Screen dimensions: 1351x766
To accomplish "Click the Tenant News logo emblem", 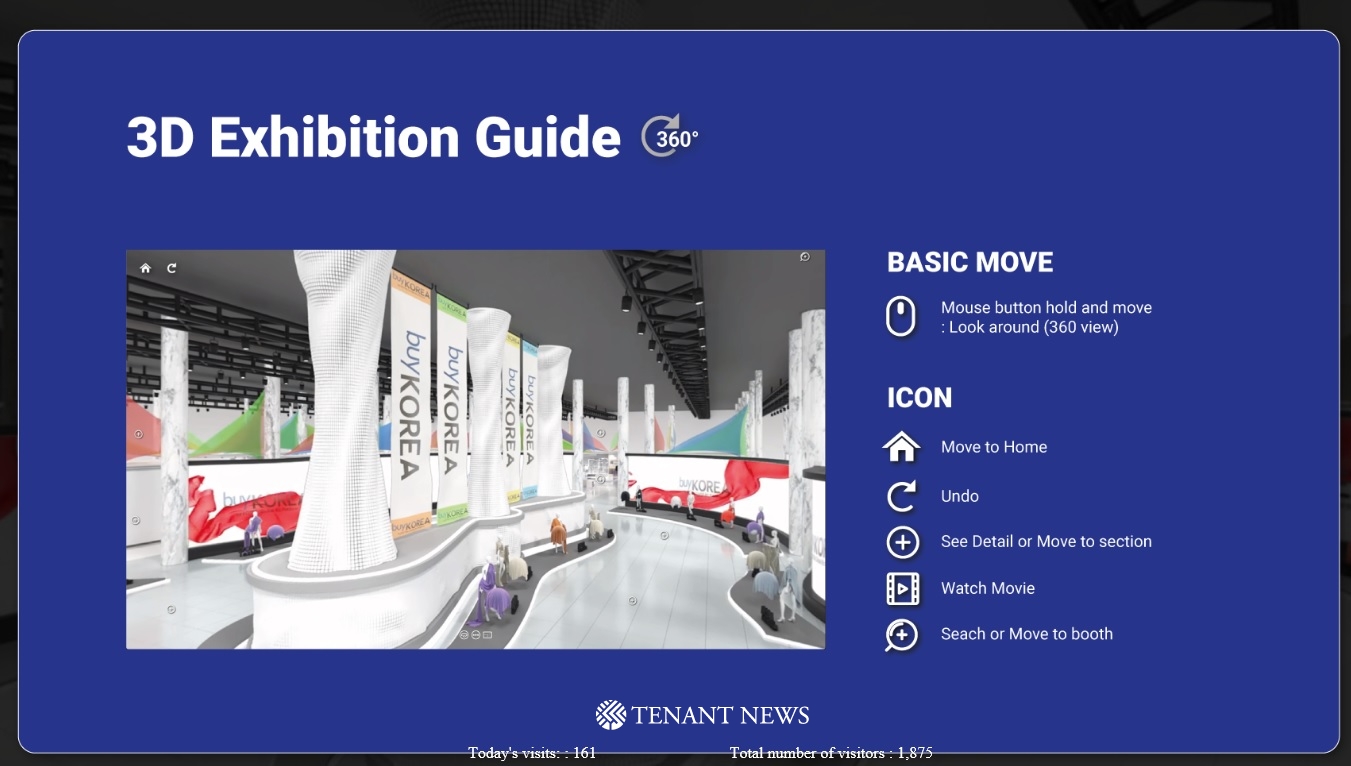I will click(611, 715).
